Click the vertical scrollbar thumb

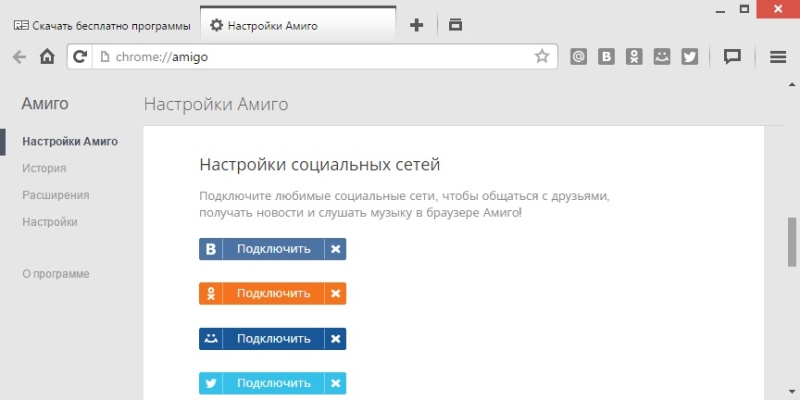(792, 242)
